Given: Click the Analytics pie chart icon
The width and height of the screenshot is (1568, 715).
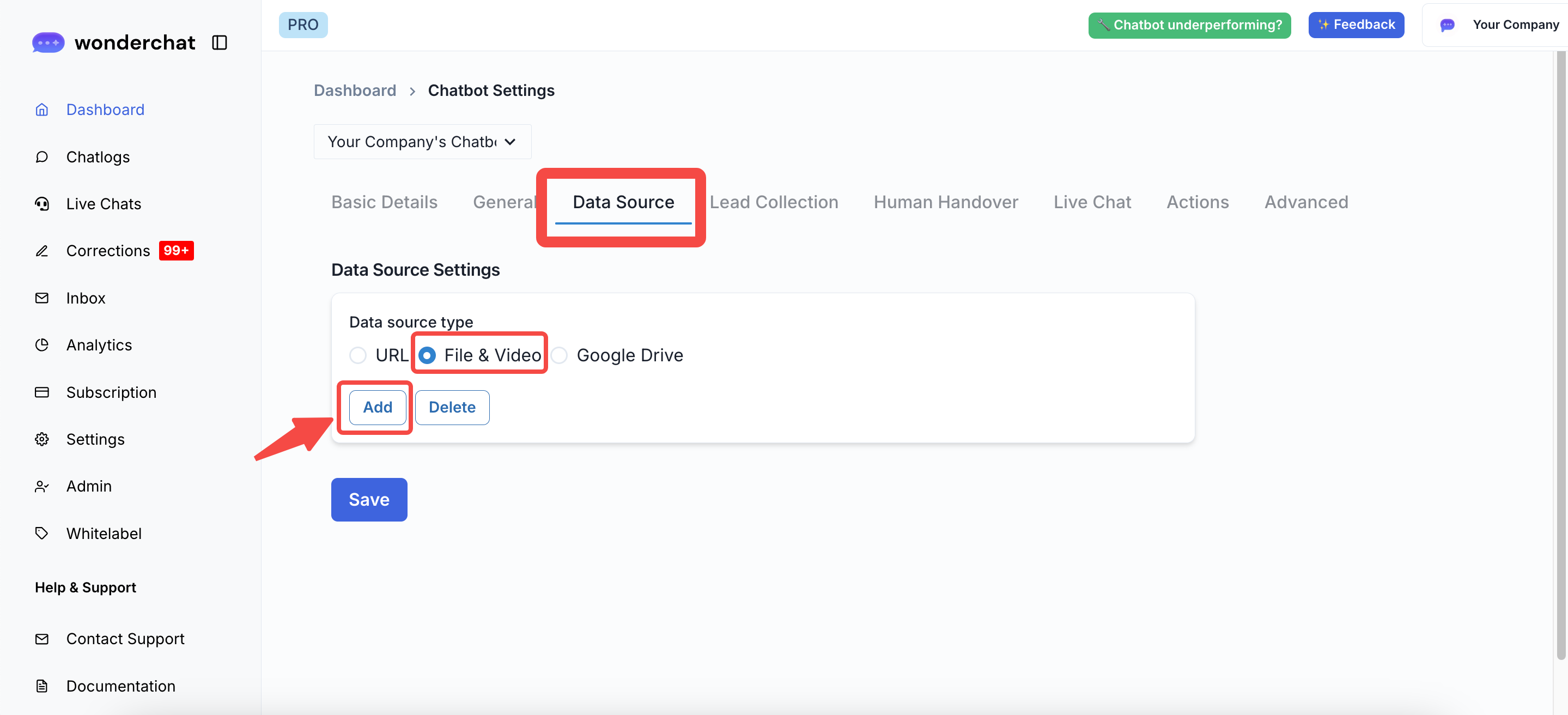Looking at the screenshot, I should [41, 346].
